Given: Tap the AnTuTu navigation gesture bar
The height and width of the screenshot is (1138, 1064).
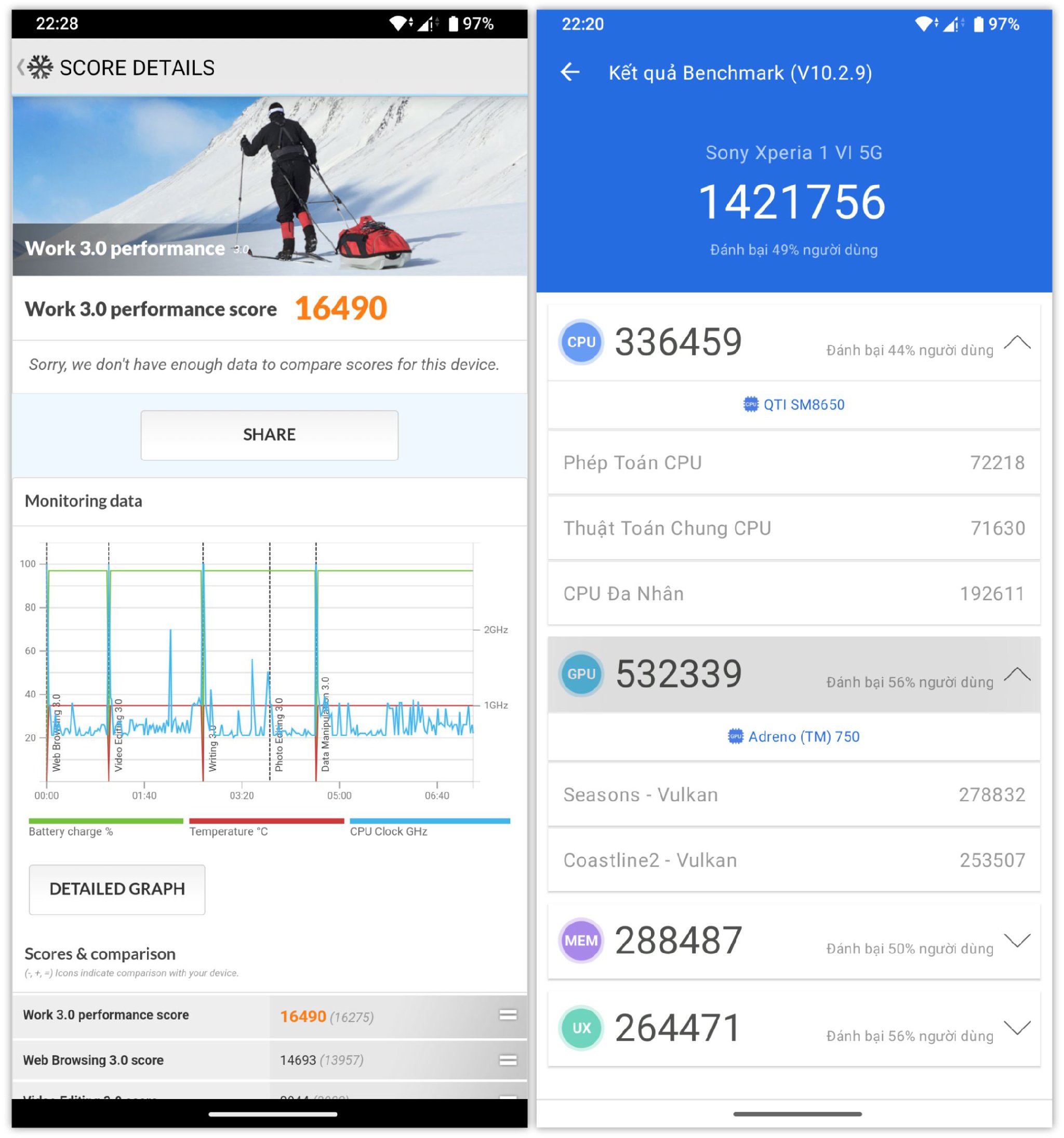Looking at the screenshot, I should pos(797,1114).
